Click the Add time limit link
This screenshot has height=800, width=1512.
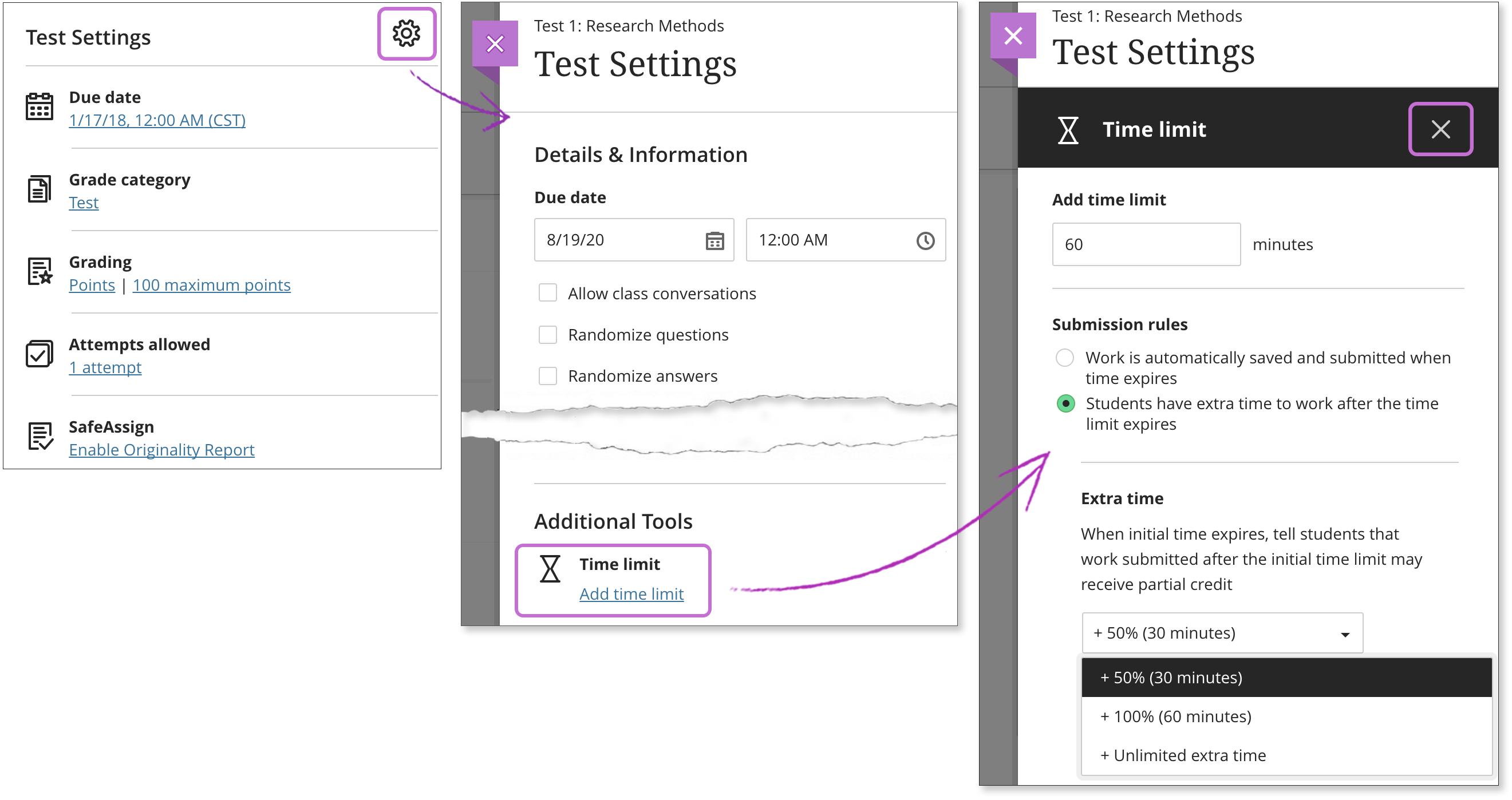click(631, 594)
